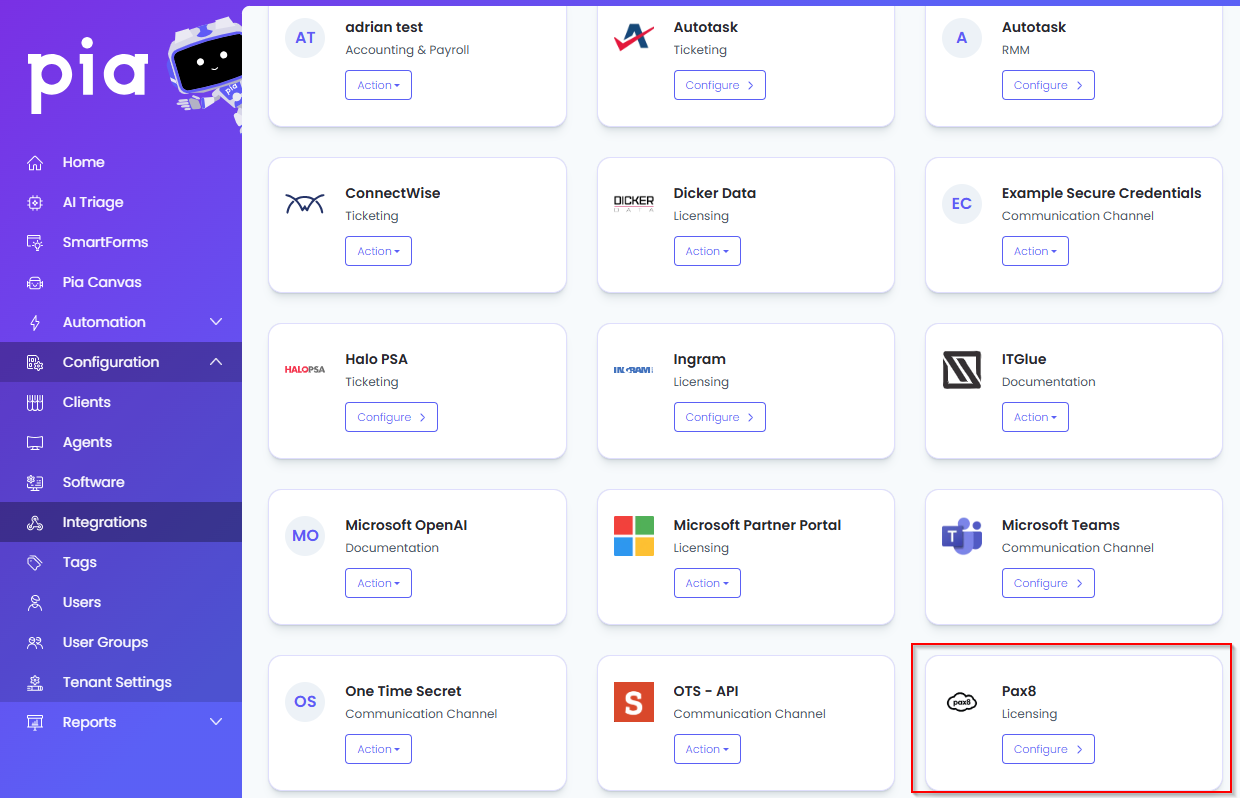Click the Reports presentation icon
This screenshot has height=798, width=1240.
click(35, 722)
